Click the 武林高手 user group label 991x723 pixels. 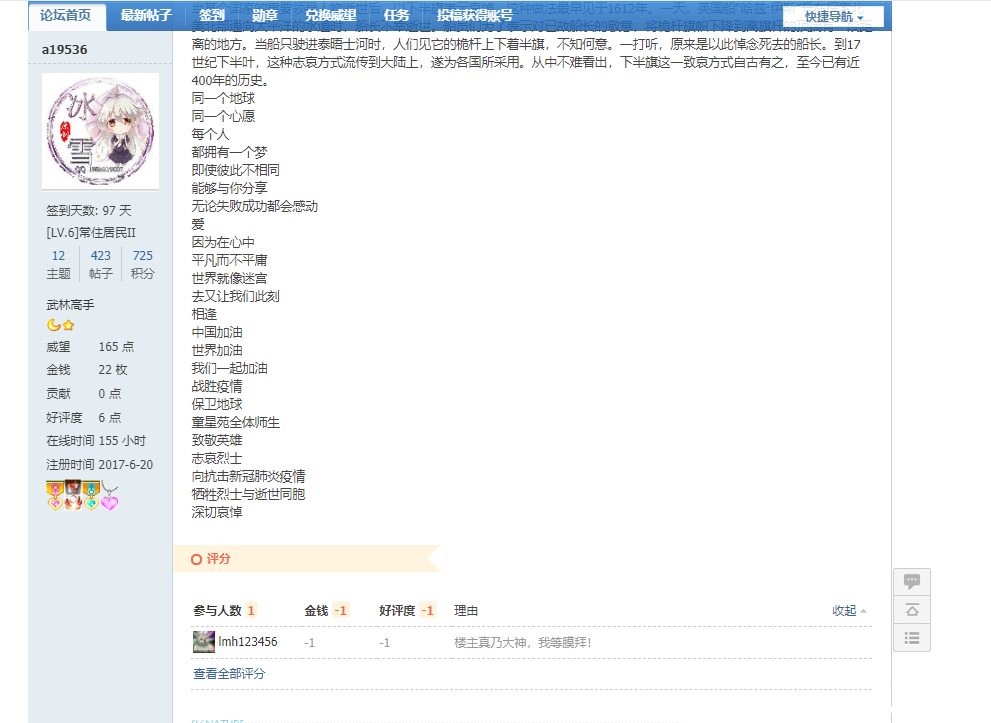point(70,305)
